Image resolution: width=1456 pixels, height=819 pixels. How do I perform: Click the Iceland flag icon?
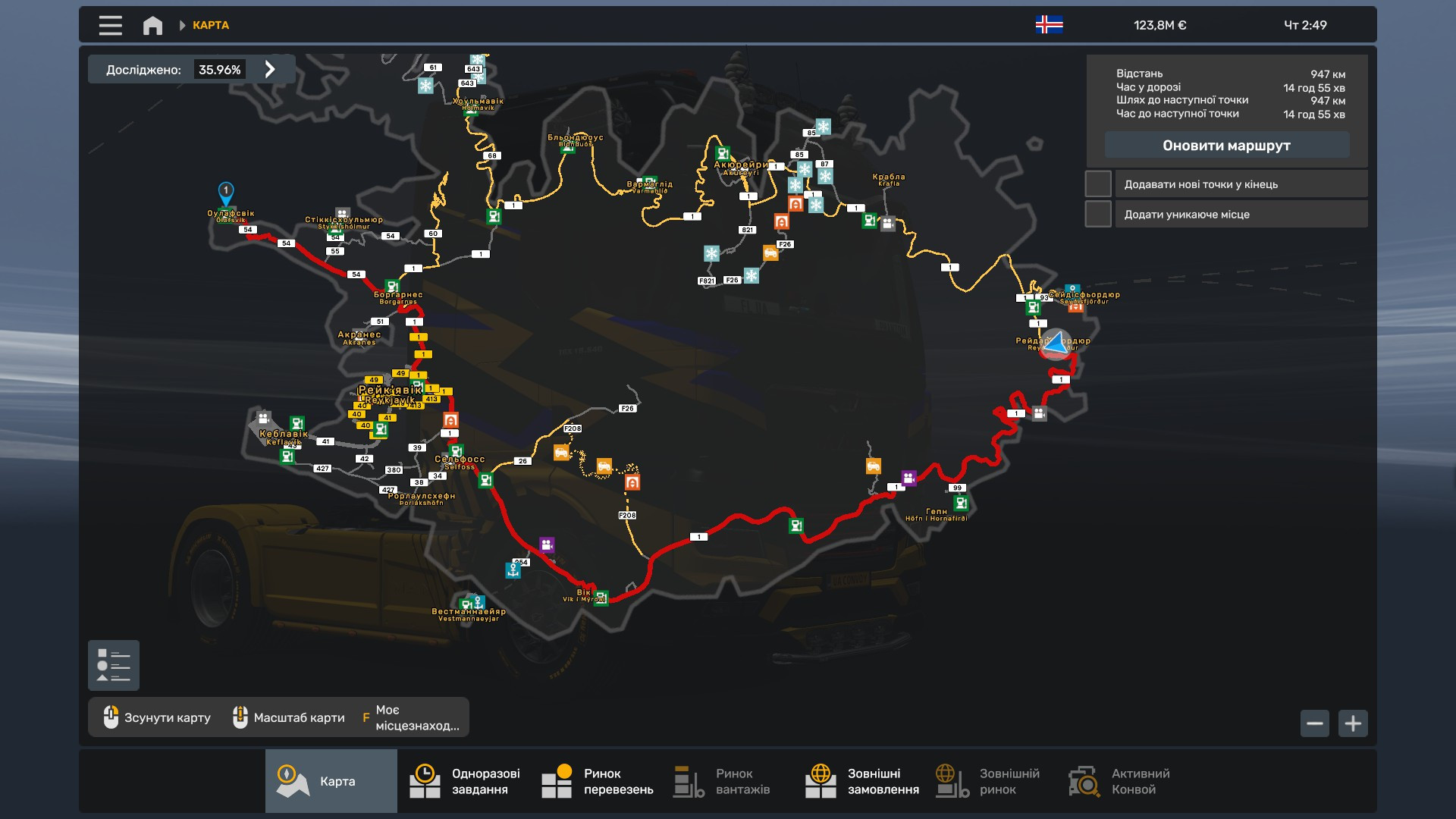pos(1049,25)
